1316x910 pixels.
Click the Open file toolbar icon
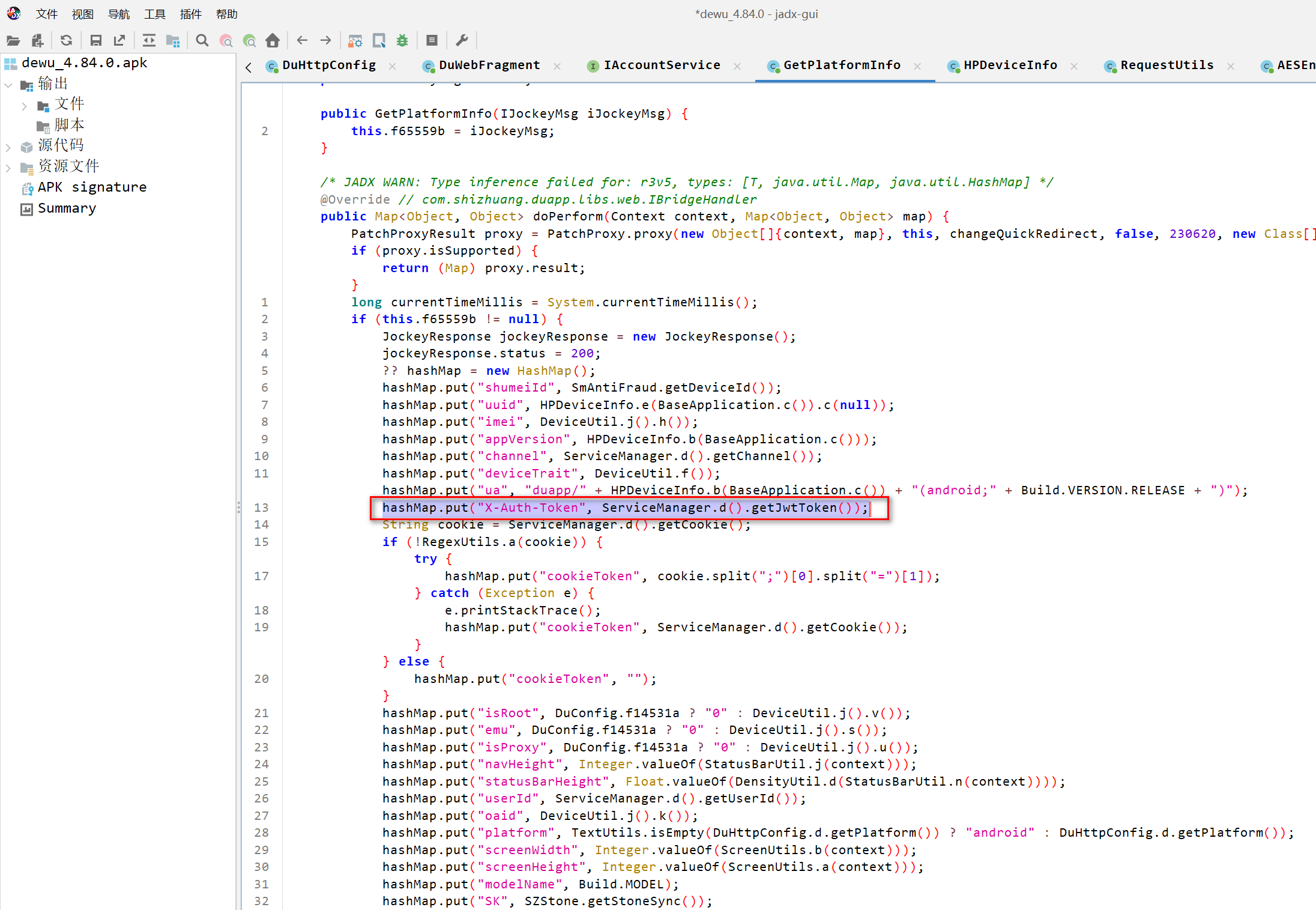pyautogui.click(x=13, y=40)
